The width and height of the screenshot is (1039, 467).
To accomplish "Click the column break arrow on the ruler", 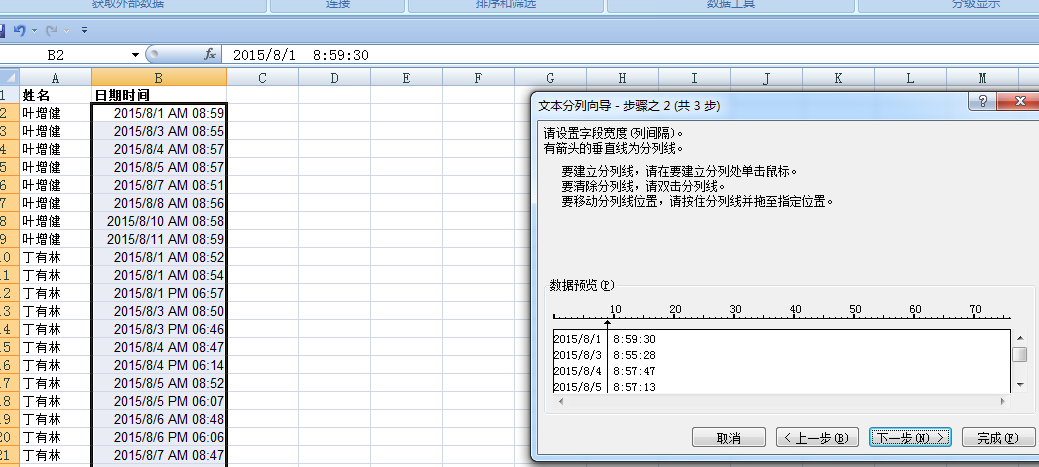I will (607, 322).
